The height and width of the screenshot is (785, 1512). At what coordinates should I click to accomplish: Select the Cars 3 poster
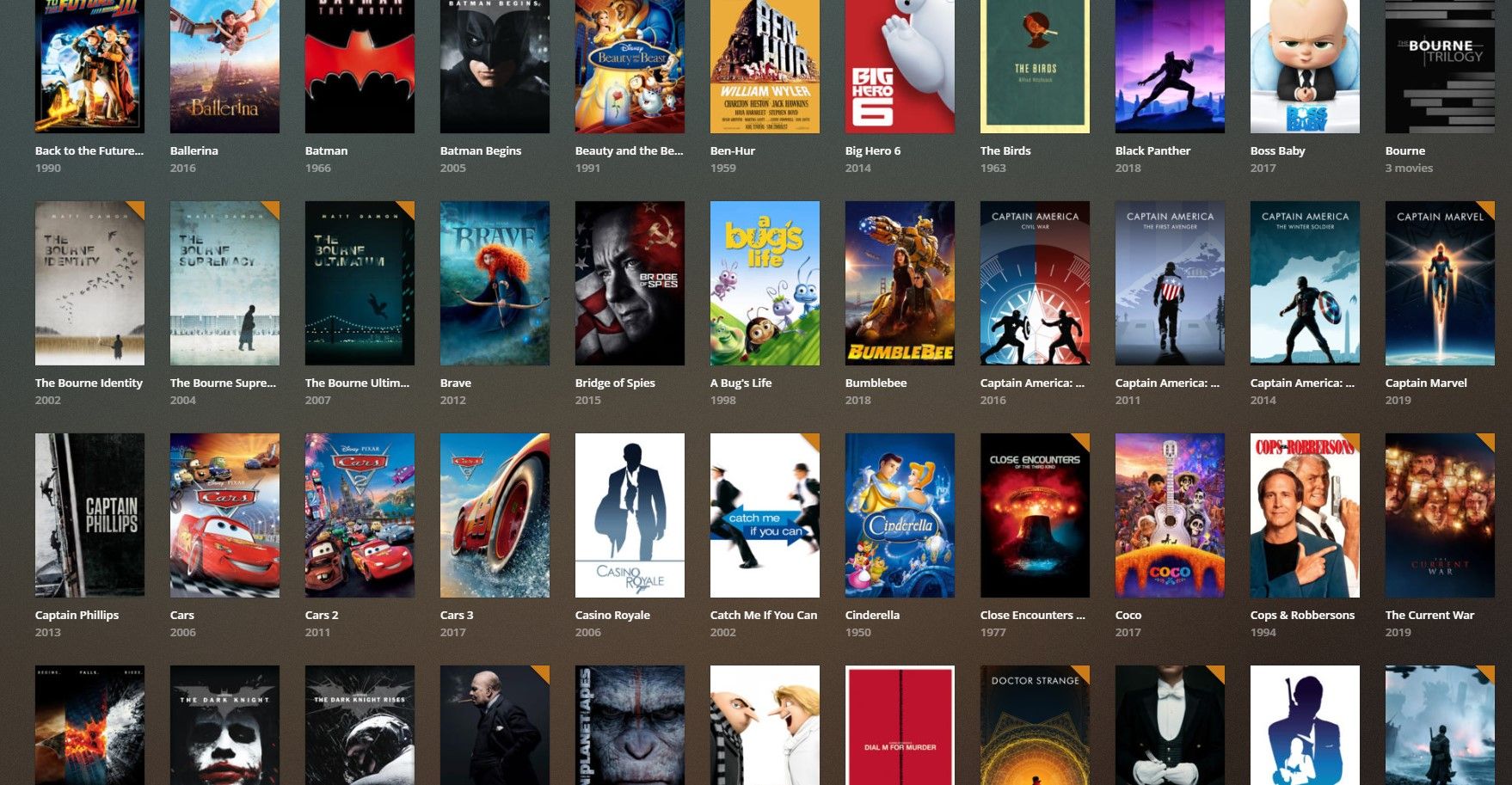(495, 515)
